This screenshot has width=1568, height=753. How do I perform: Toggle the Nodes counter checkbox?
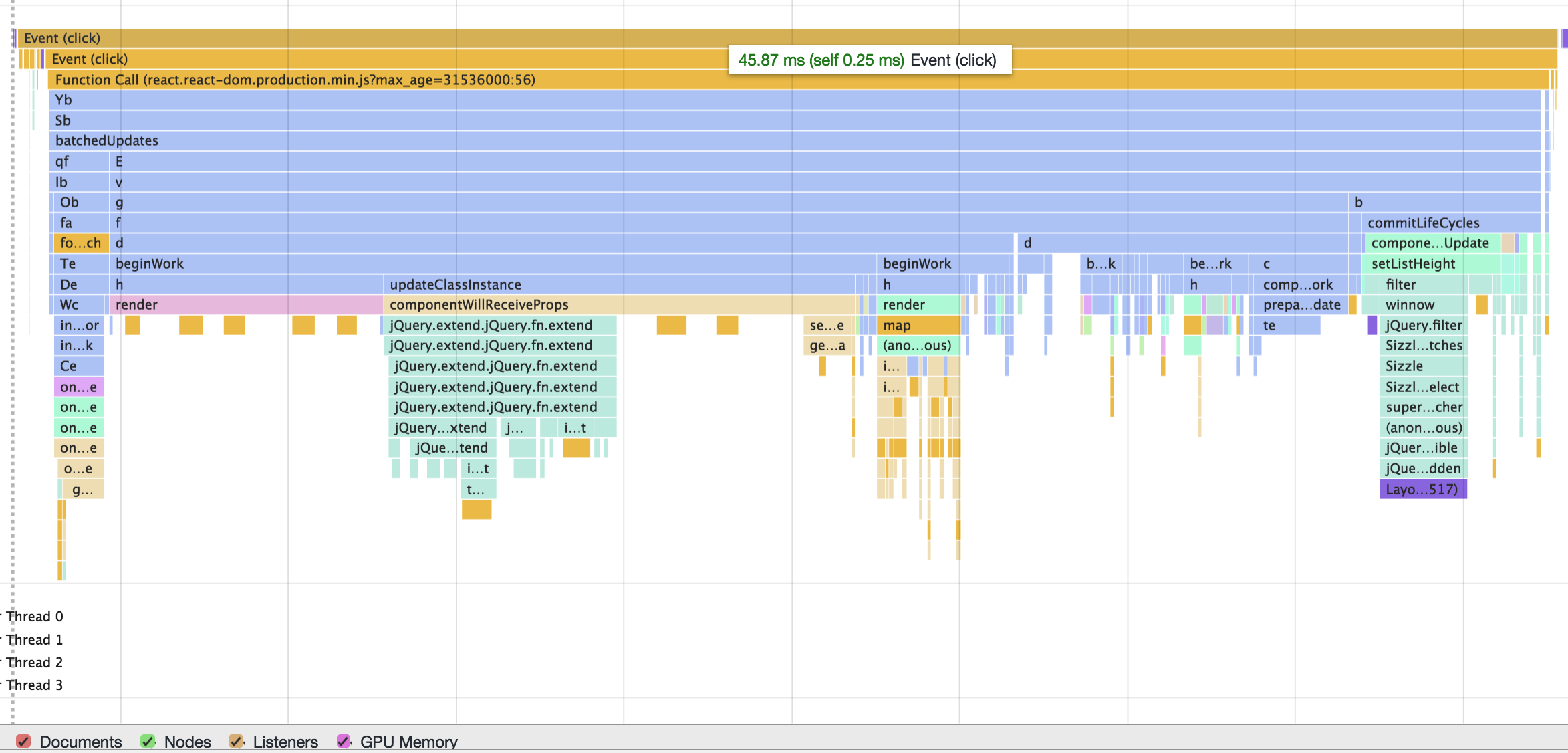tap(148, 741)
